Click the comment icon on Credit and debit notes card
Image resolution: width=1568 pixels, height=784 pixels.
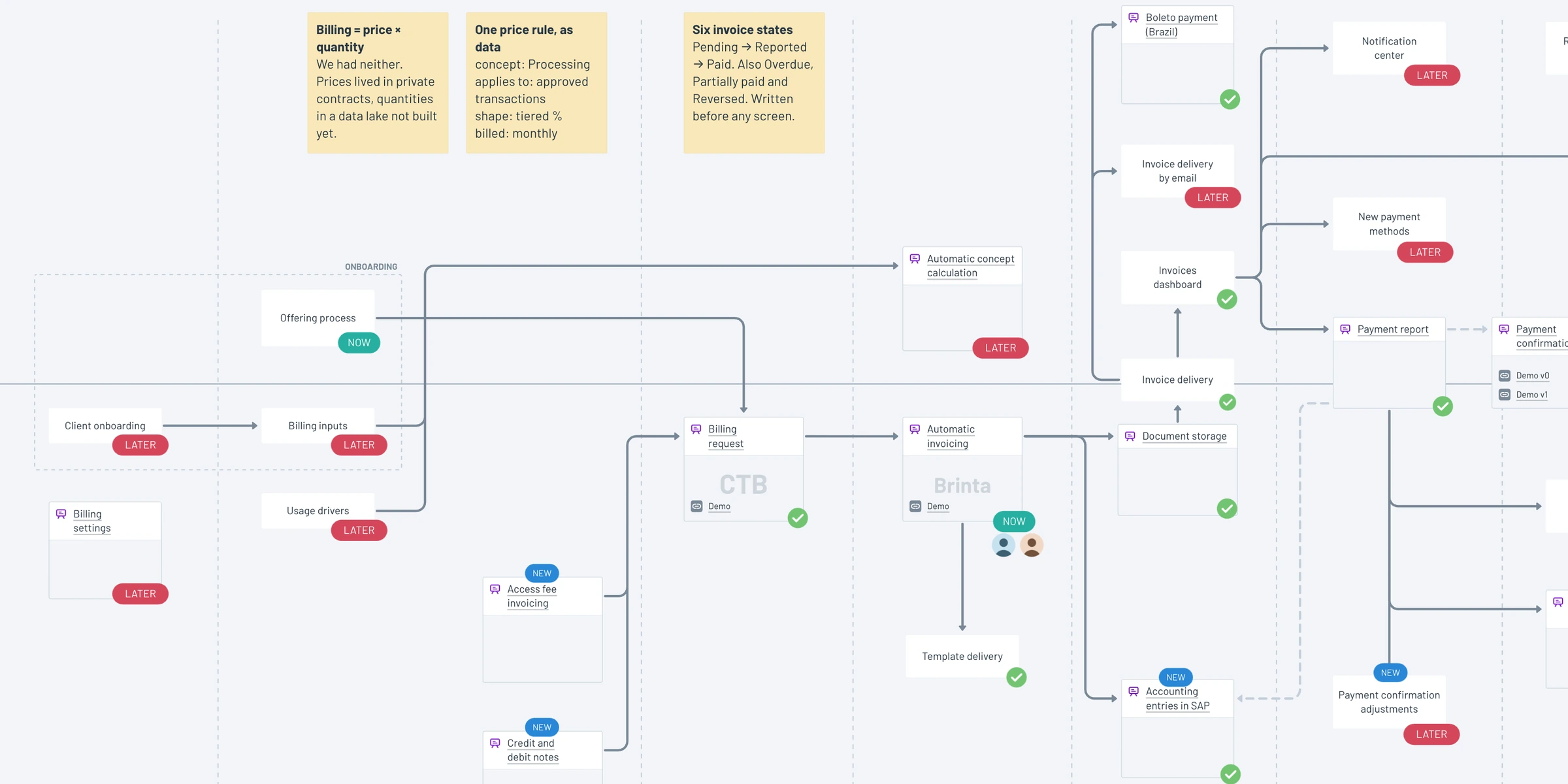coord(495,743)
